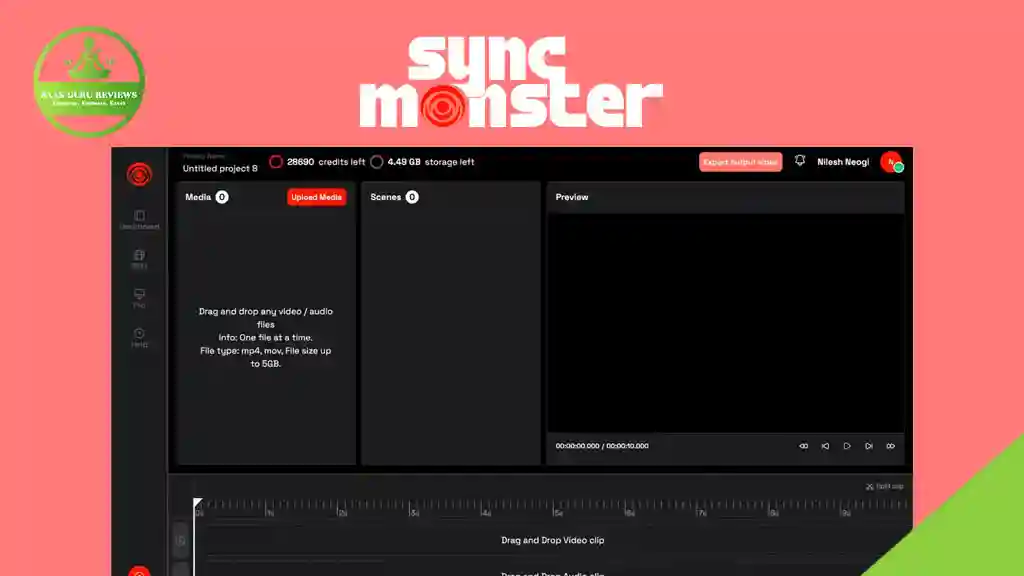The height and width of the screenshot is (576, 1024).
Task: Click the 4.49 GB storage left text
Action: 431,162
